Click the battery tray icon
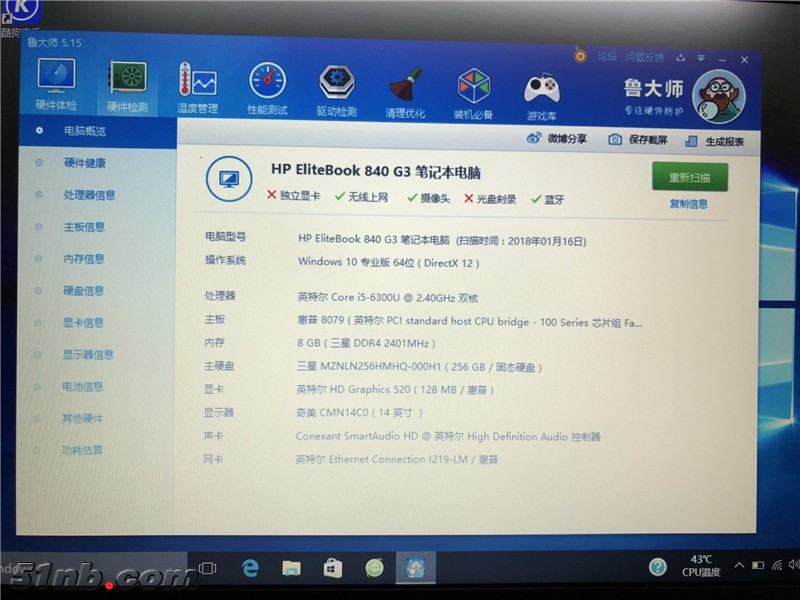This screenshot has width=800, height=600. tap(758, 565)
